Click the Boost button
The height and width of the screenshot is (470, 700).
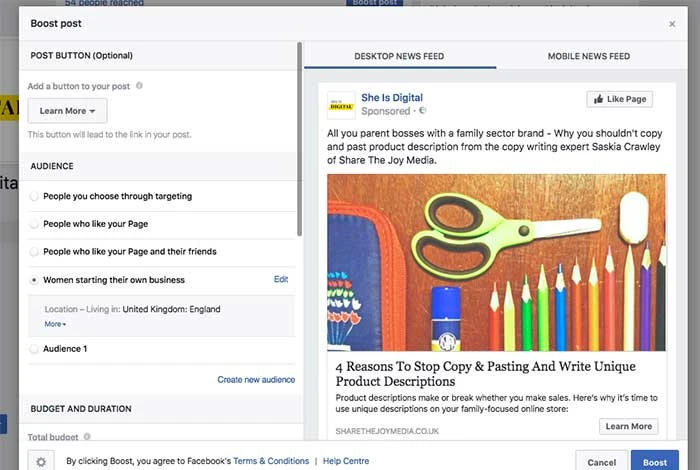pyautogui.click(x=654, y=462)
